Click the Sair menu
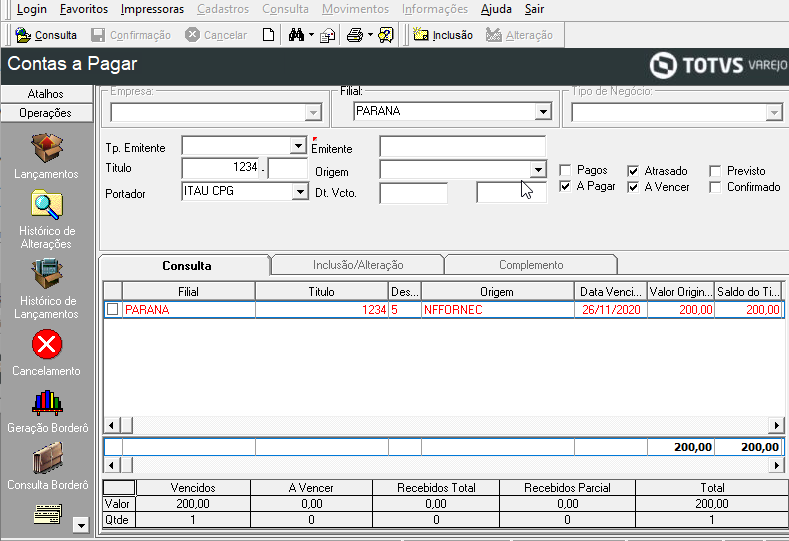Screen dimensions: 789x541 point(534,9)
